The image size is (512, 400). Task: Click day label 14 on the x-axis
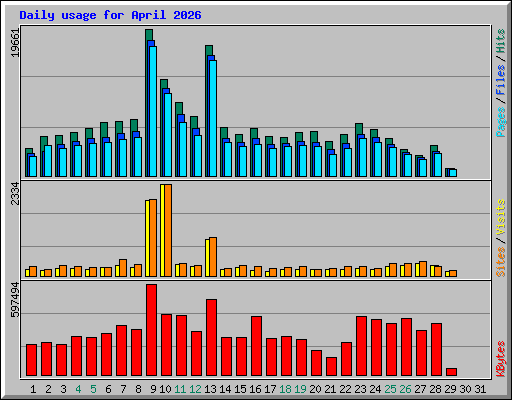(x=225, y=389)
